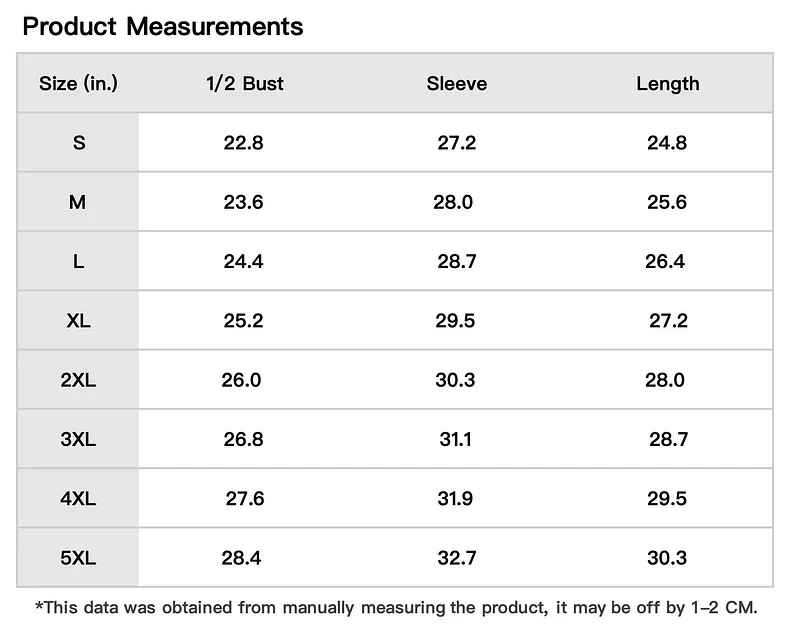Click the manual measurement disclaimer footnote
This screenshot has width=790, height=633.
coord(396,607)
